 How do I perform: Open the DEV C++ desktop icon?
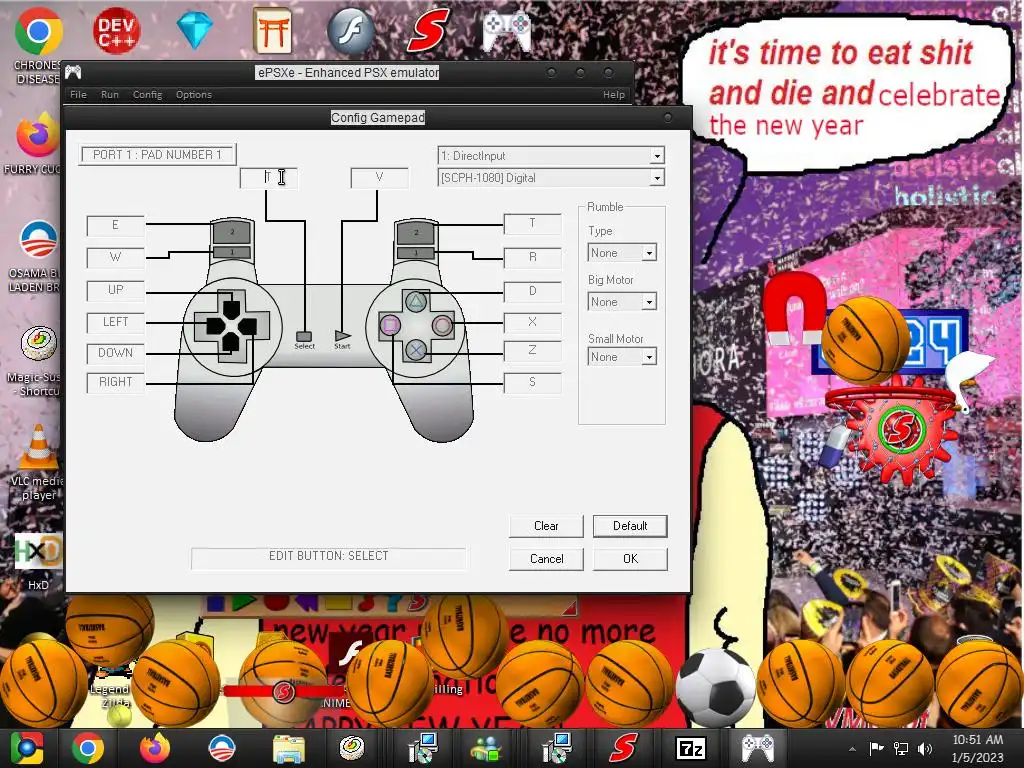click(x=116, y=31)
